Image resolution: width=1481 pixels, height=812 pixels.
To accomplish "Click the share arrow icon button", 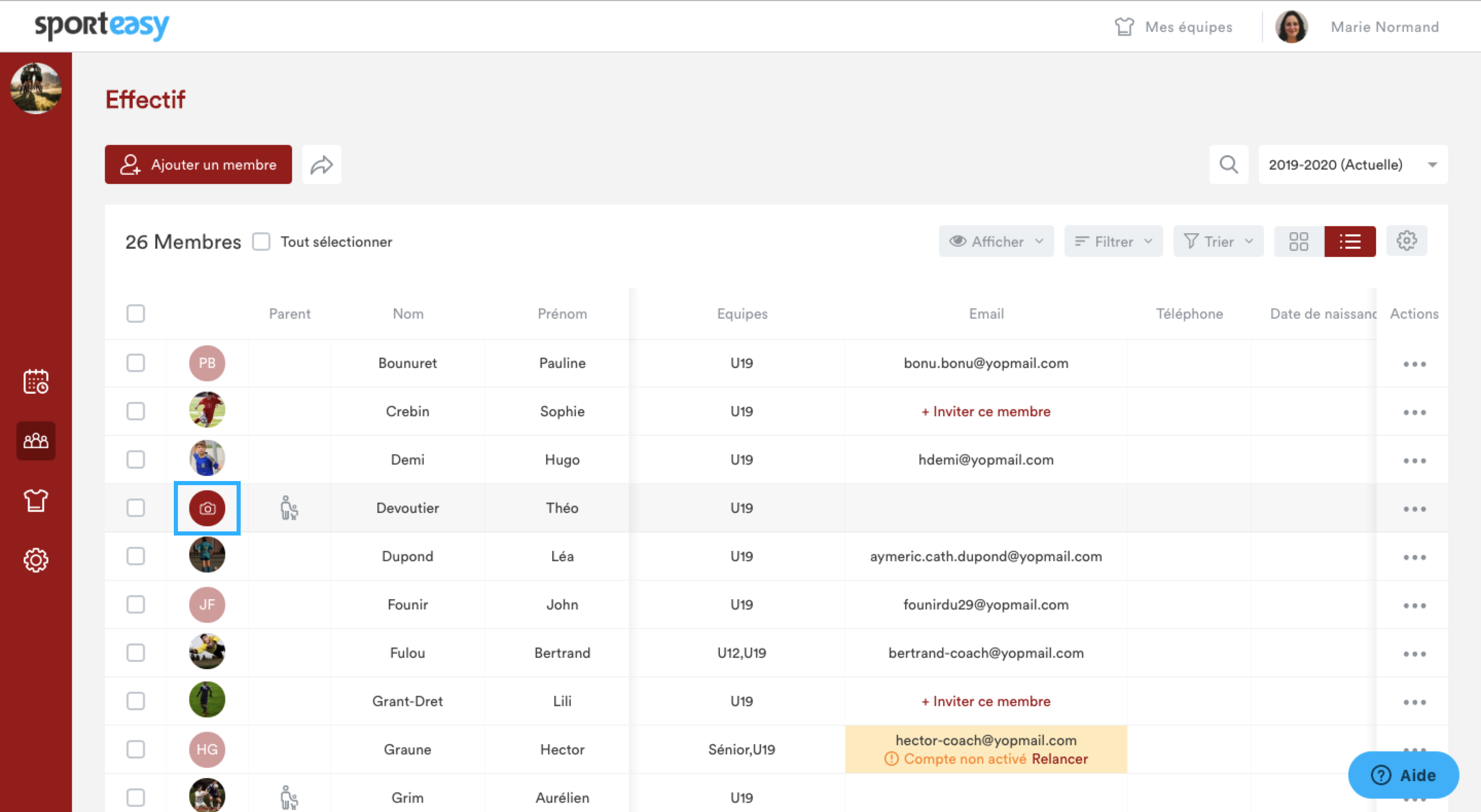I will pyautogui.click(x=322, y=165).
